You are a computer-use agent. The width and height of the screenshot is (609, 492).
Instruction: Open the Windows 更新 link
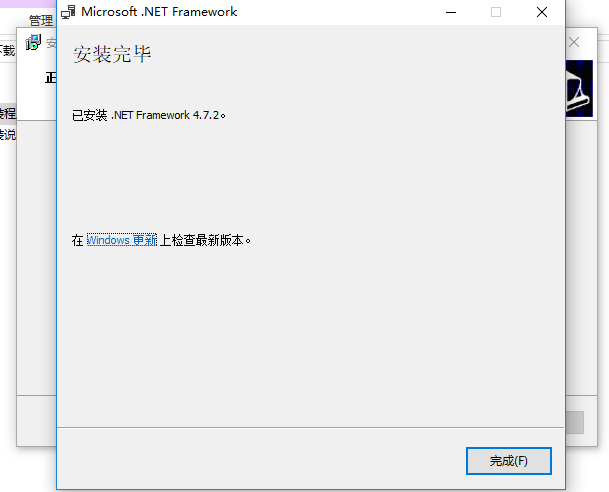122,240
